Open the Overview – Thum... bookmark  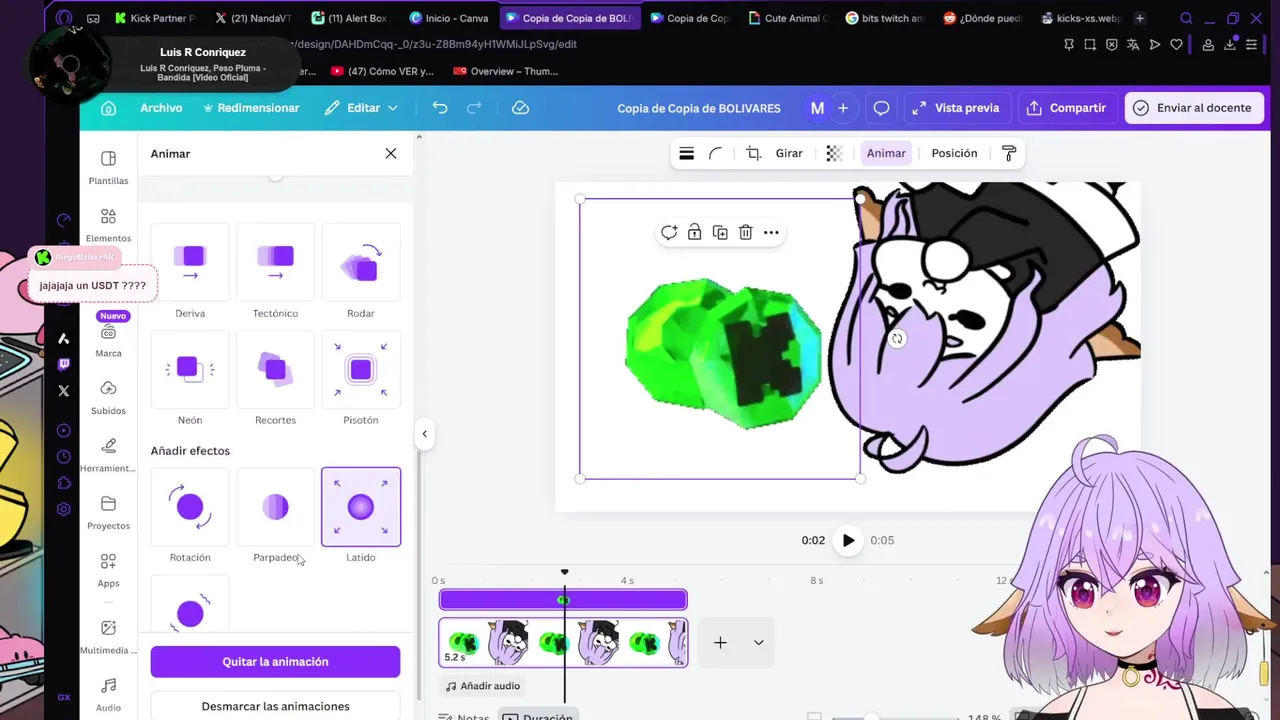coord(505,71)
